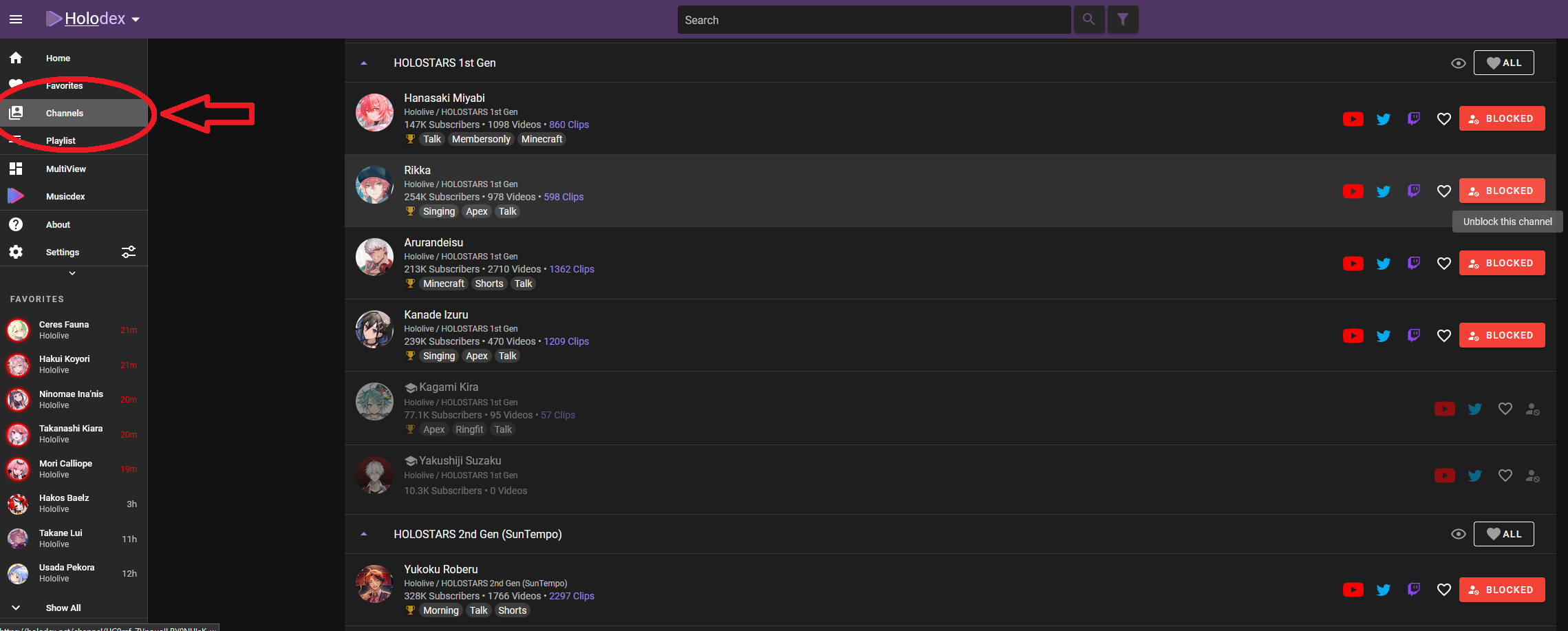The height and width of the screenshot is (631, 1568).
Task: Collapse the HOLOSTARS 1st Gen group
Action: [364, 63]
